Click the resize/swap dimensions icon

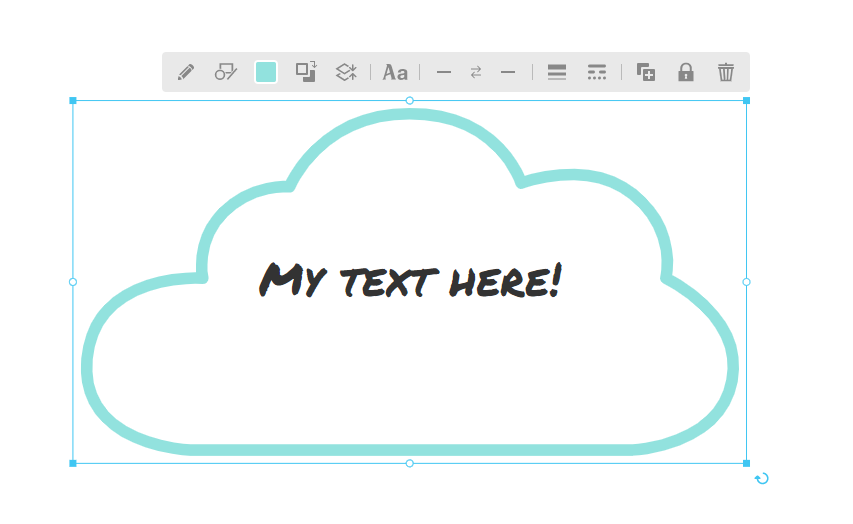pyautogui.click(x=306, y=71)
